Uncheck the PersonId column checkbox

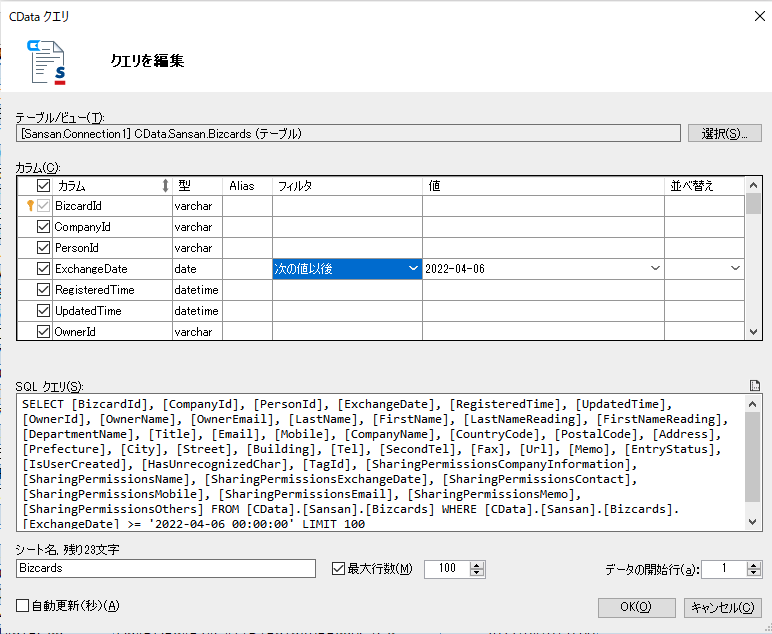(x=43, y=248)
